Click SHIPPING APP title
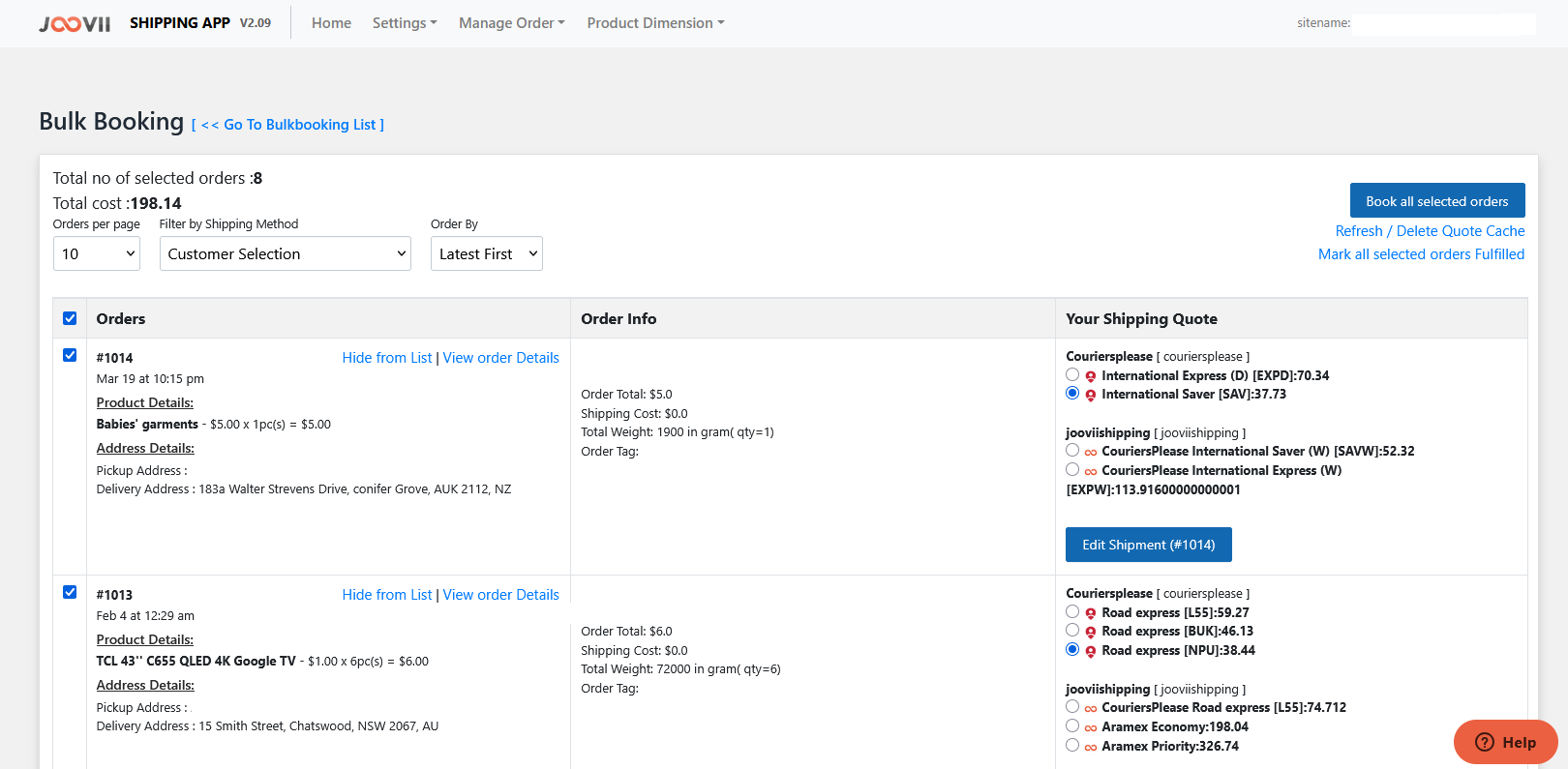The height and width of the screenshot is (769, 1568). [x=180, y=23]
